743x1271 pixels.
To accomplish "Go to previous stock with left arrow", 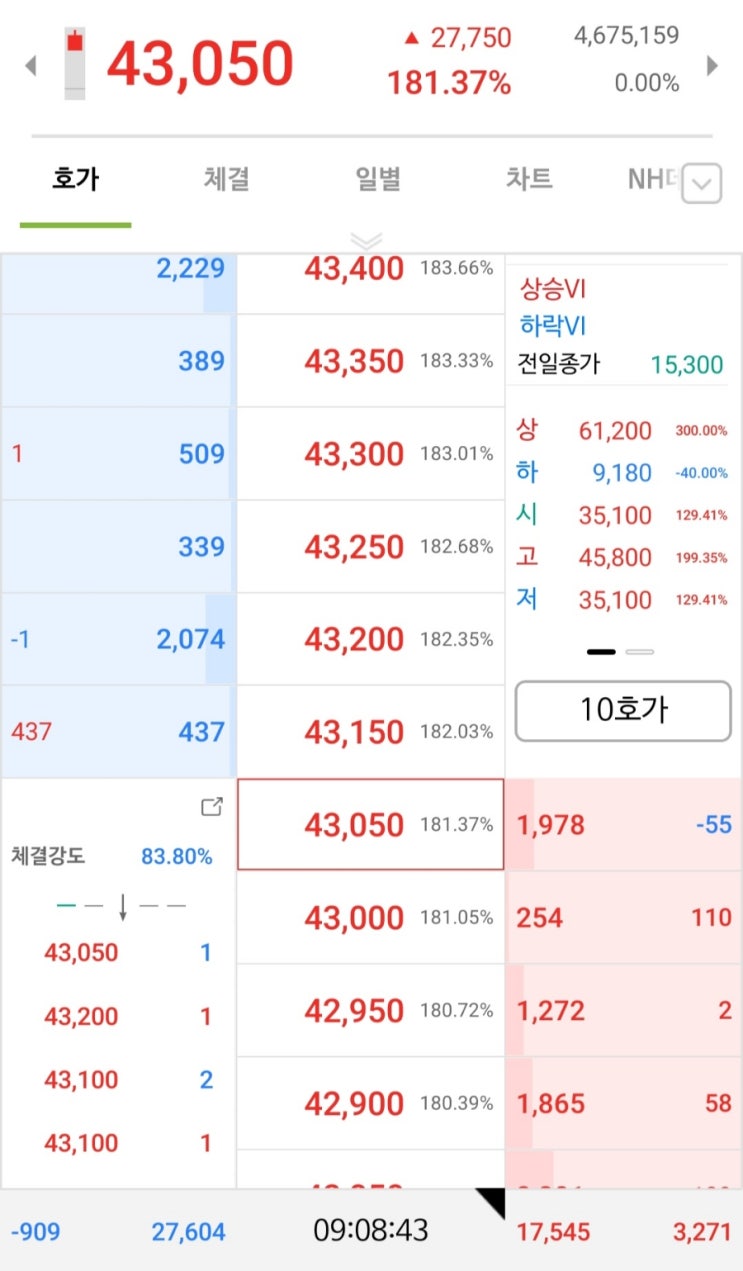I will pos(30,66).
